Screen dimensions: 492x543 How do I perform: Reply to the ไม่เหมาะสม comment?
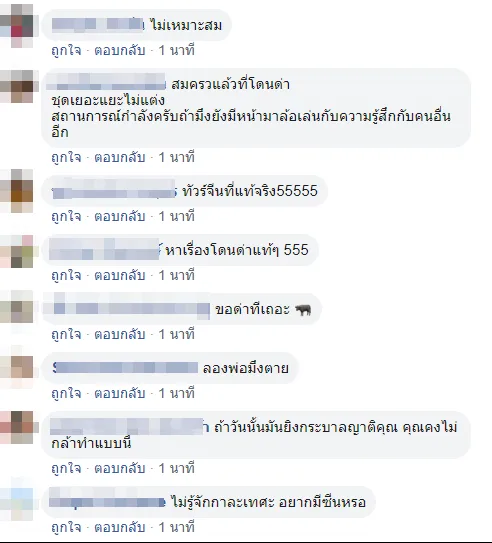[120, 51]
